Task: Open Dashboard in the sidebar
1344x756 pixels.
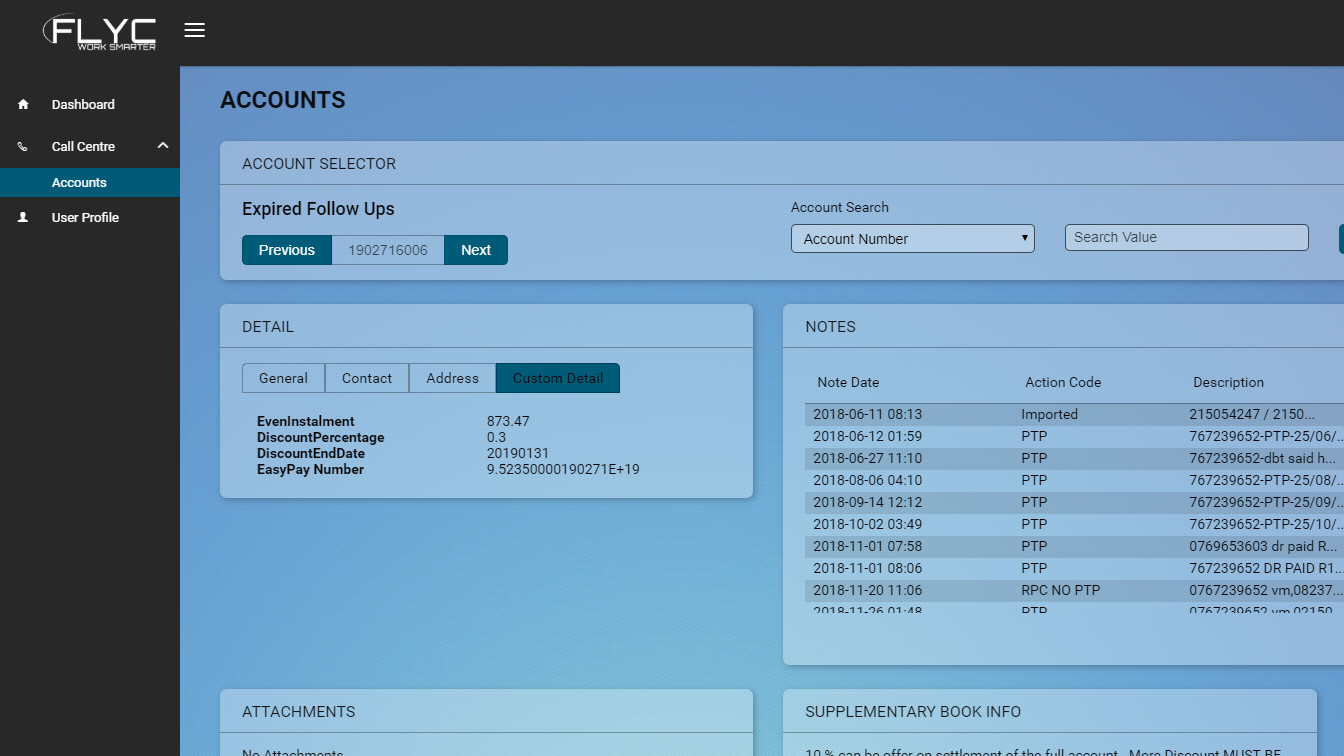Action: [83, 104]
